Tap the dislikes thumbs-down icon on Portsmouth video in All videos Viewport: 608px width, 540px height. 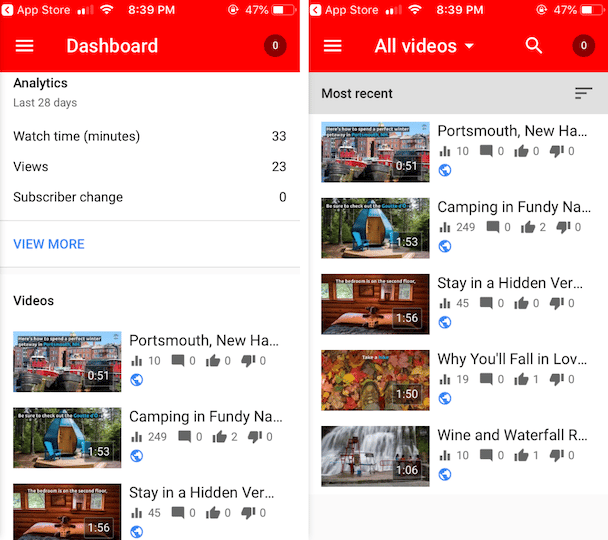558,152
